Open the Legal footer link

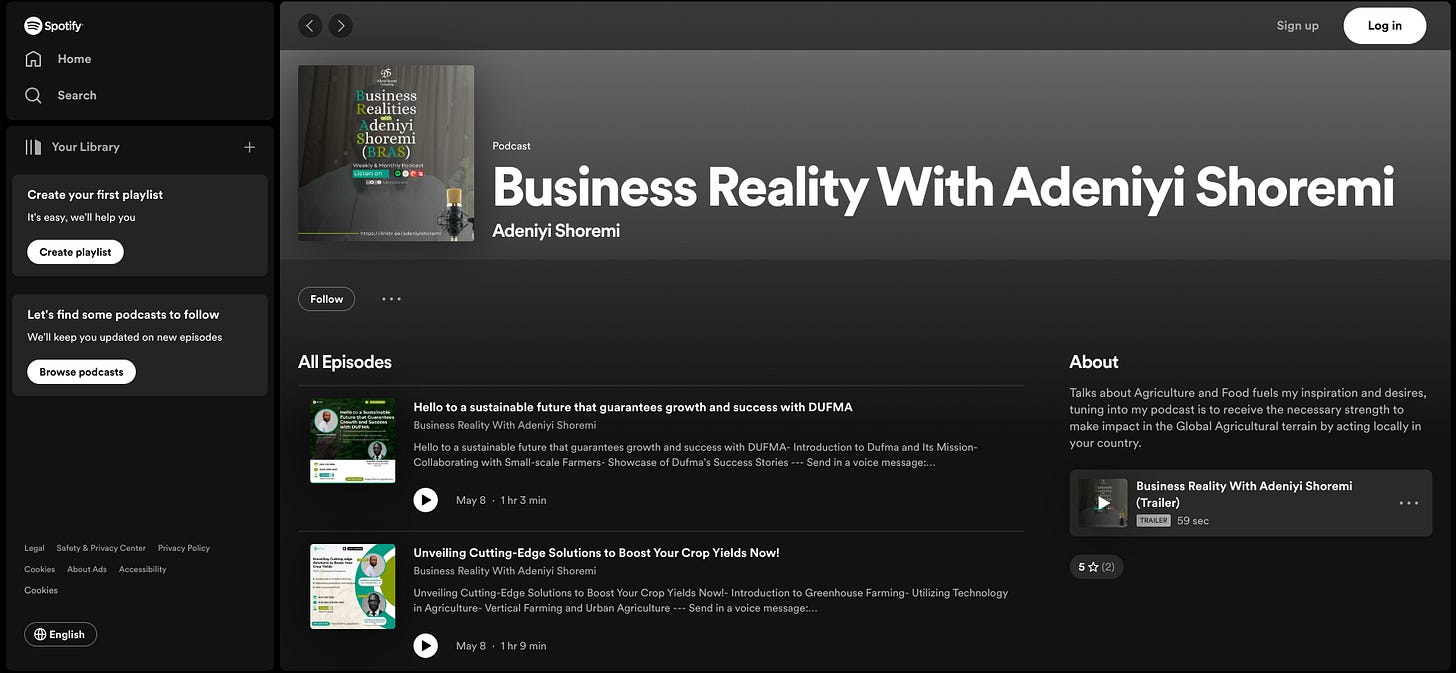(34, 548)
